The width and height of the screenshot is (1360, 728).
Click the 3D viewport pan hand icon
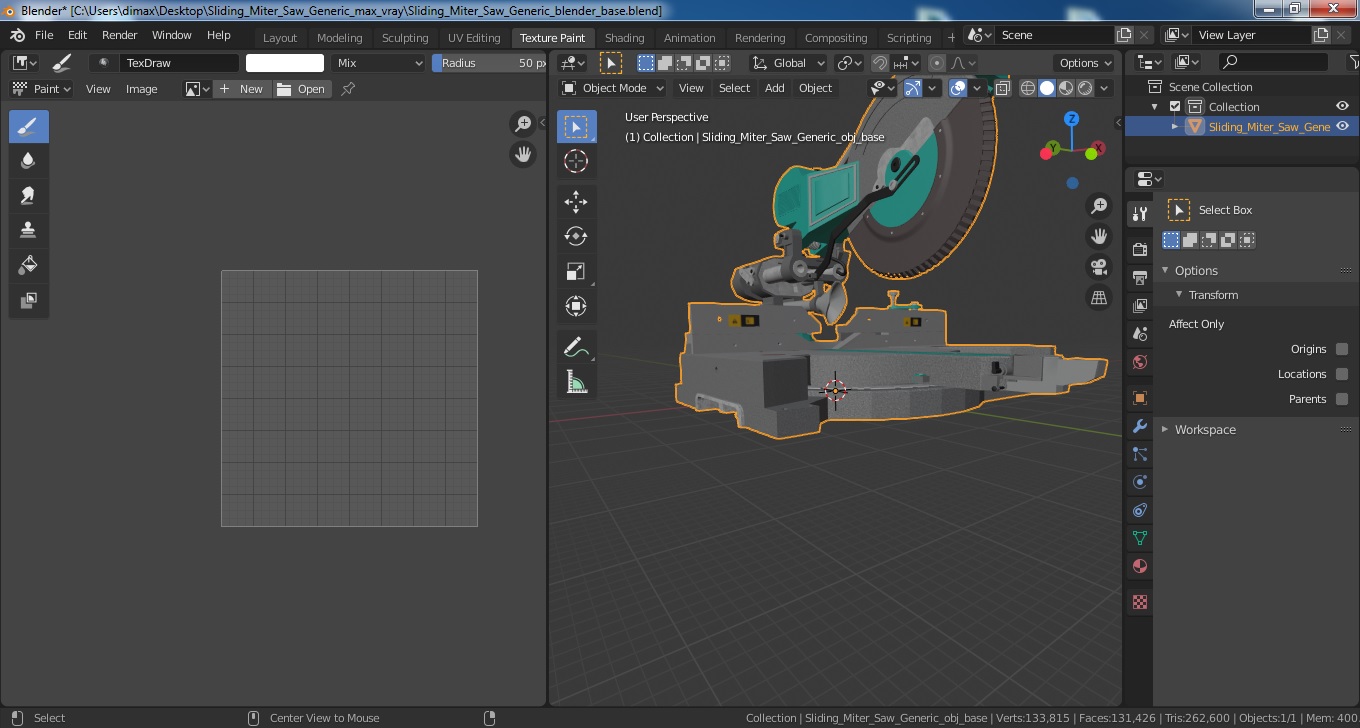(x=1099, y=237)
